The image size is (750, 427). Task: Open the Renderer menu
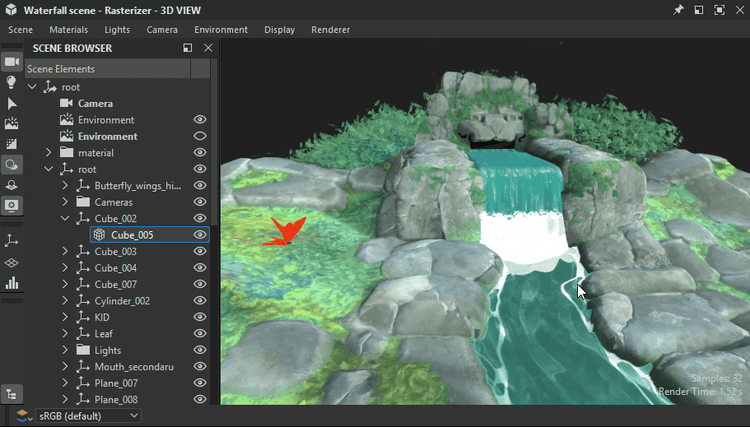pyautogui.click(x=331, y=30)
